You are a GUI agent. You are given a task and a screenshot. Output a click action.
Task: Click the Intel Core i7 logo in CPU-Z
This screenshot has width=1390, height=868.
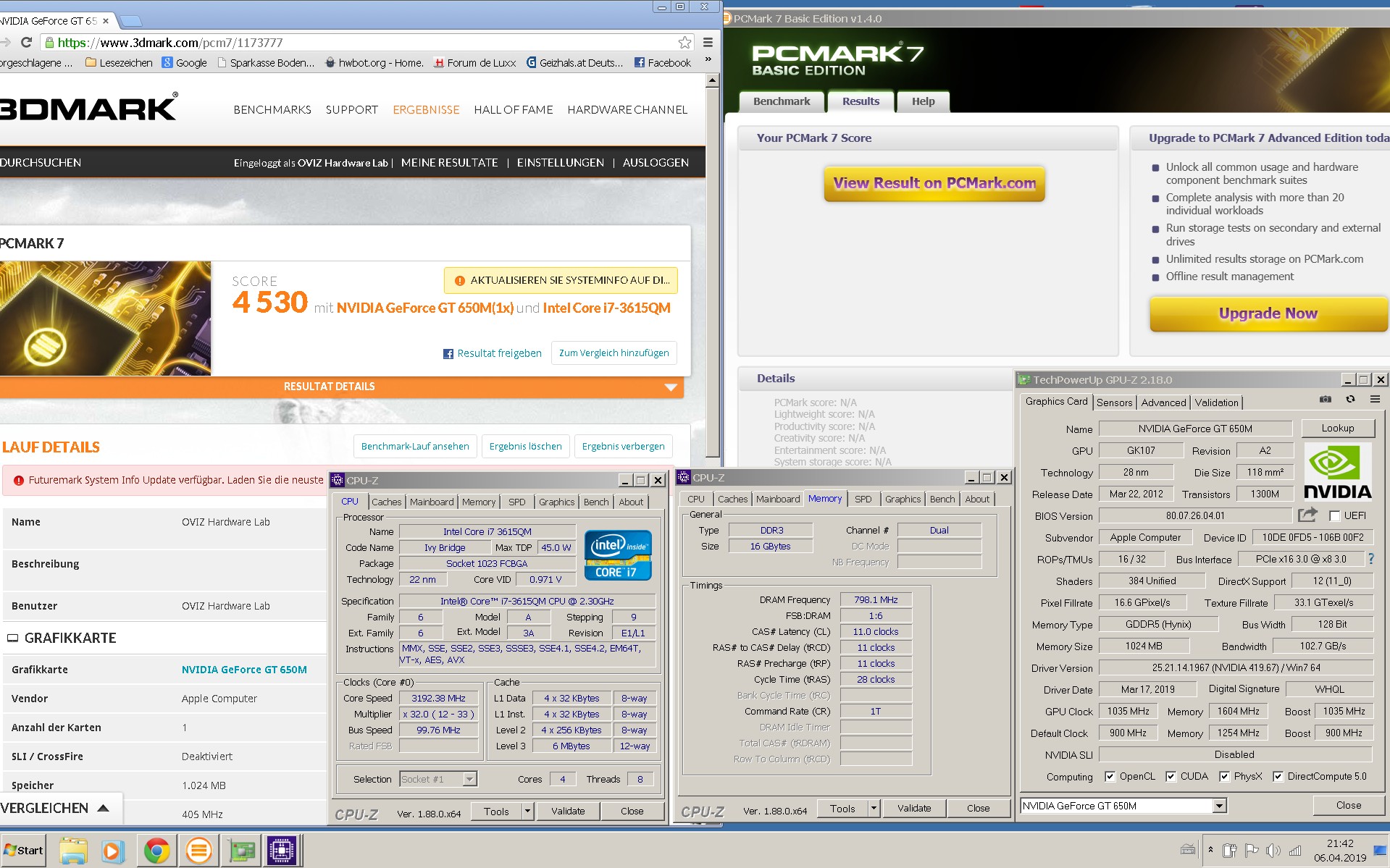[619, 555]
